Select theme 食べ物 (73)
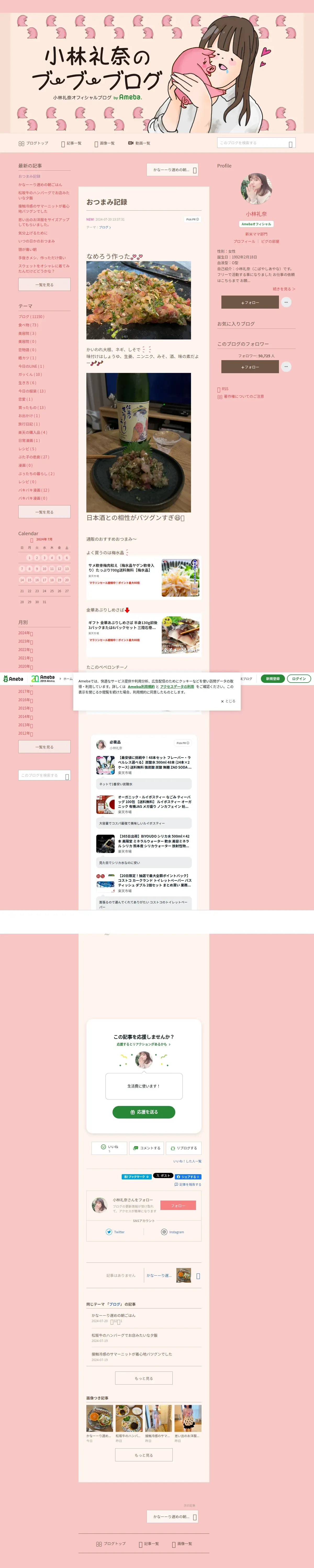This screenshot has width=314, height=1568. (28, 325)
